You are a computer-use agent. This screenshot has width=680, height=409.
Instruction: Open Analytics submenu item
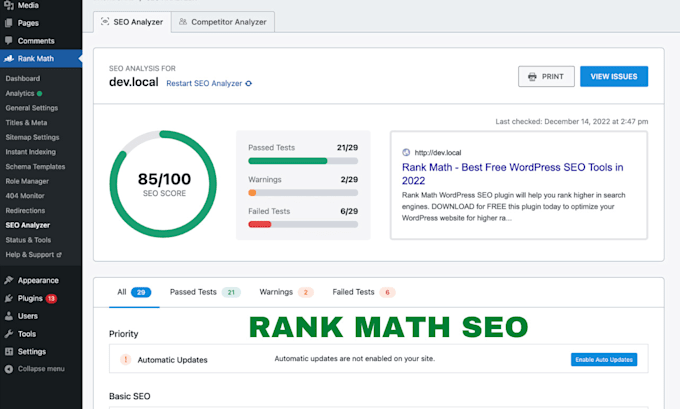(x=20, y=93)
